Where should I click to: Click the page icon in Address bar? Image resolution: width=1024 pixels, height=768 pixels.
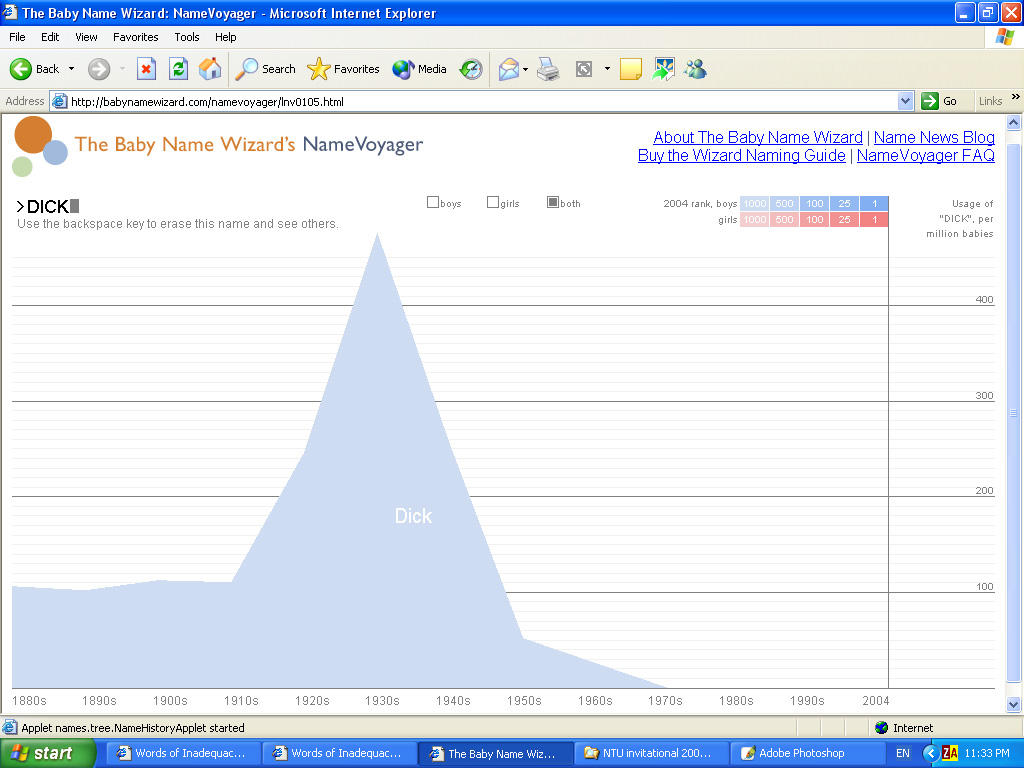[x=59, y=101]
